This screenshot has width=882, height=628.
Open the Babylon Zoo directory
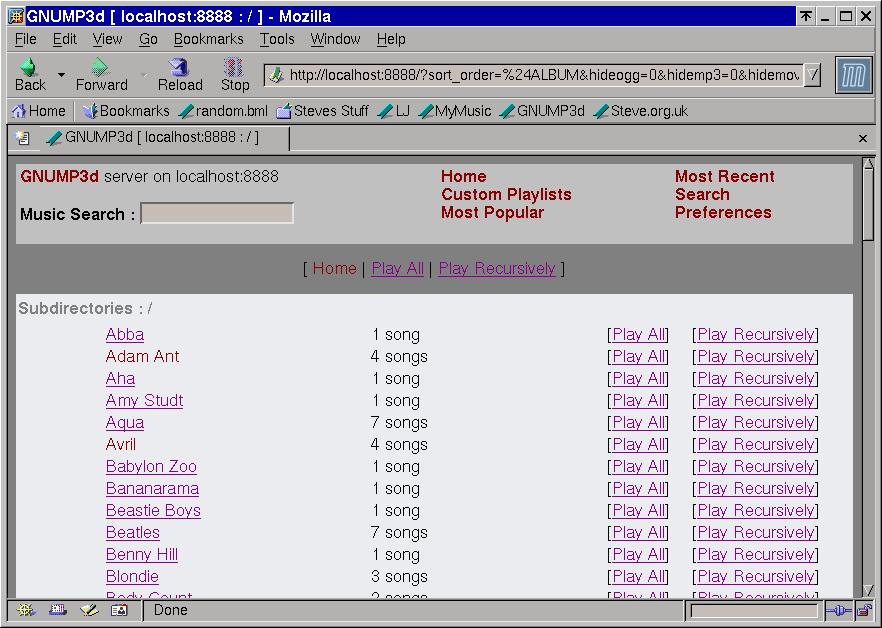pyautogui.click(x=151, y=466)
